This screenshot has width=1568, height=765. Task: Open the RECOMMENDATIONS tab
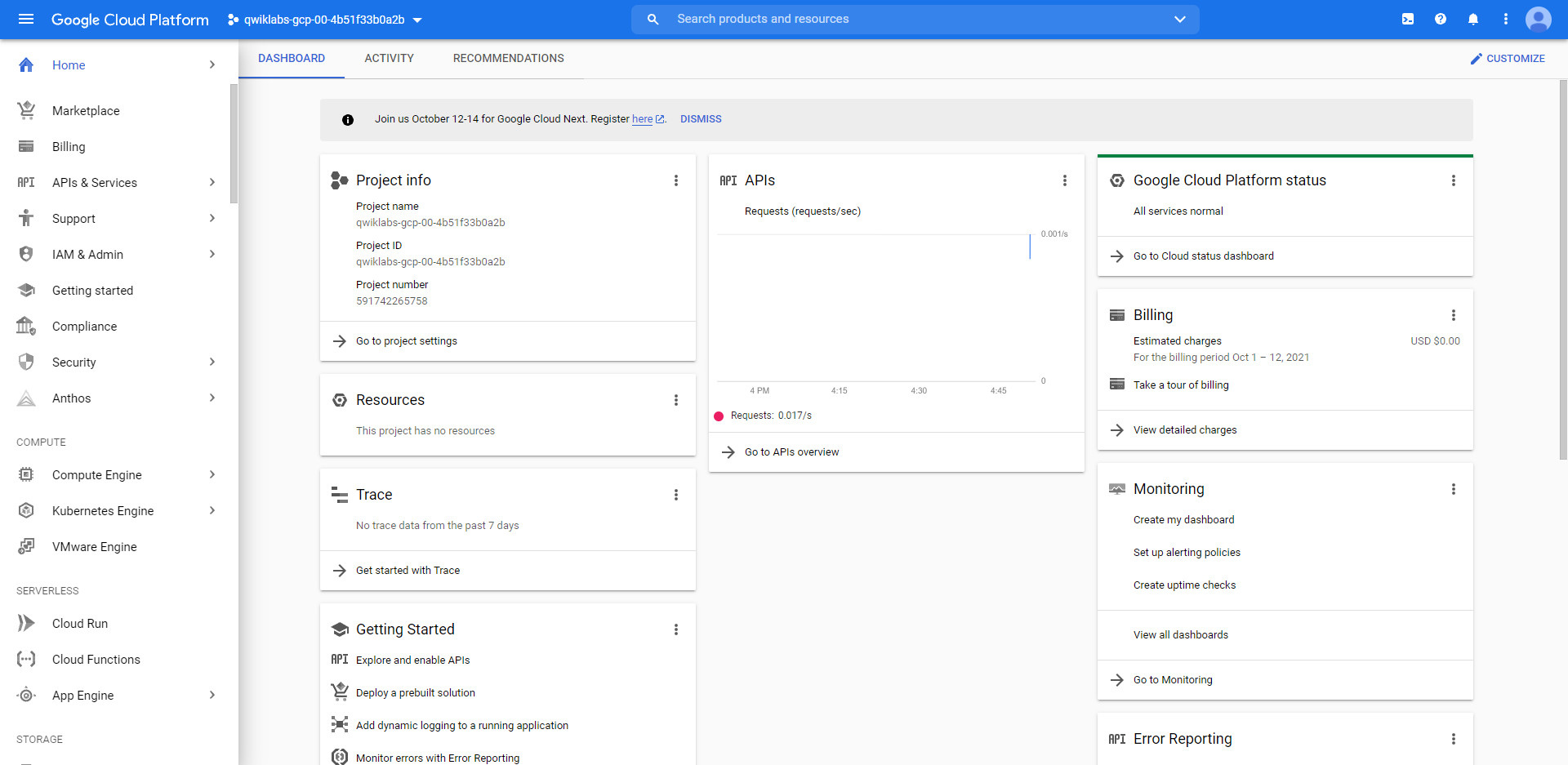coord(508,58)
